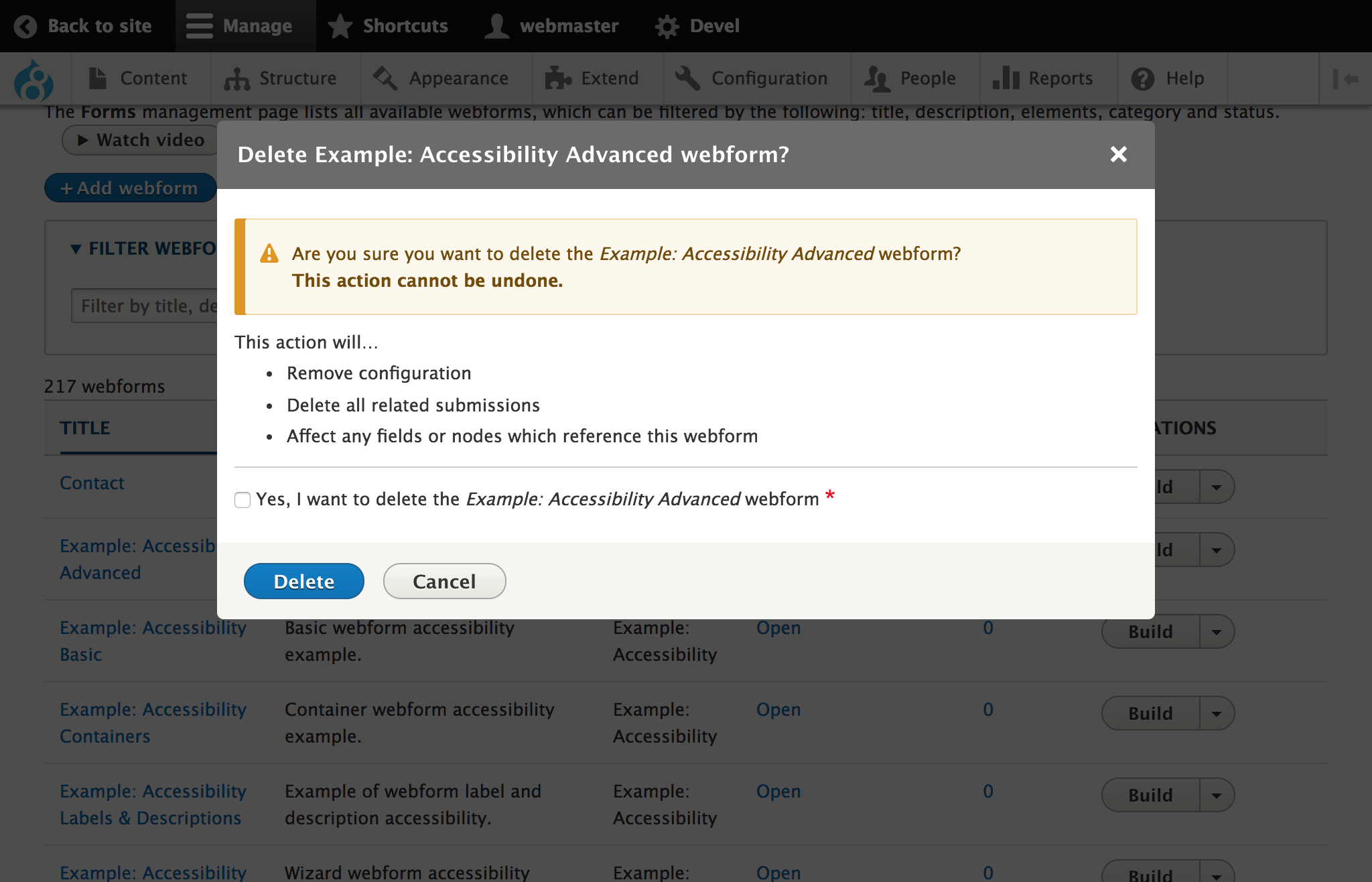The width and height of the screenshot is (1372, 882).
Task: Open the Shortcuts star menu
Action: pyautogui.click(x=389, y=26)
